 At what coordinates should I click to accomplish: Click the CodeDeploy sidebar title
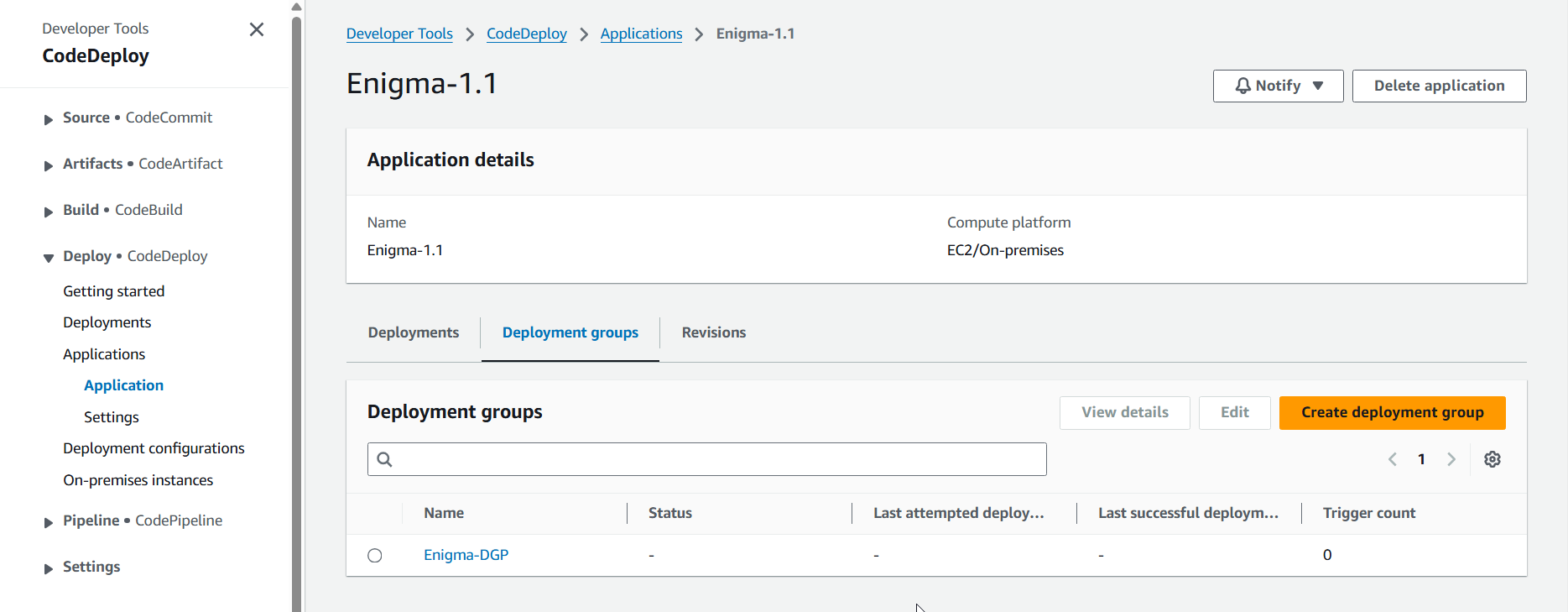click(x=96, y=56)
